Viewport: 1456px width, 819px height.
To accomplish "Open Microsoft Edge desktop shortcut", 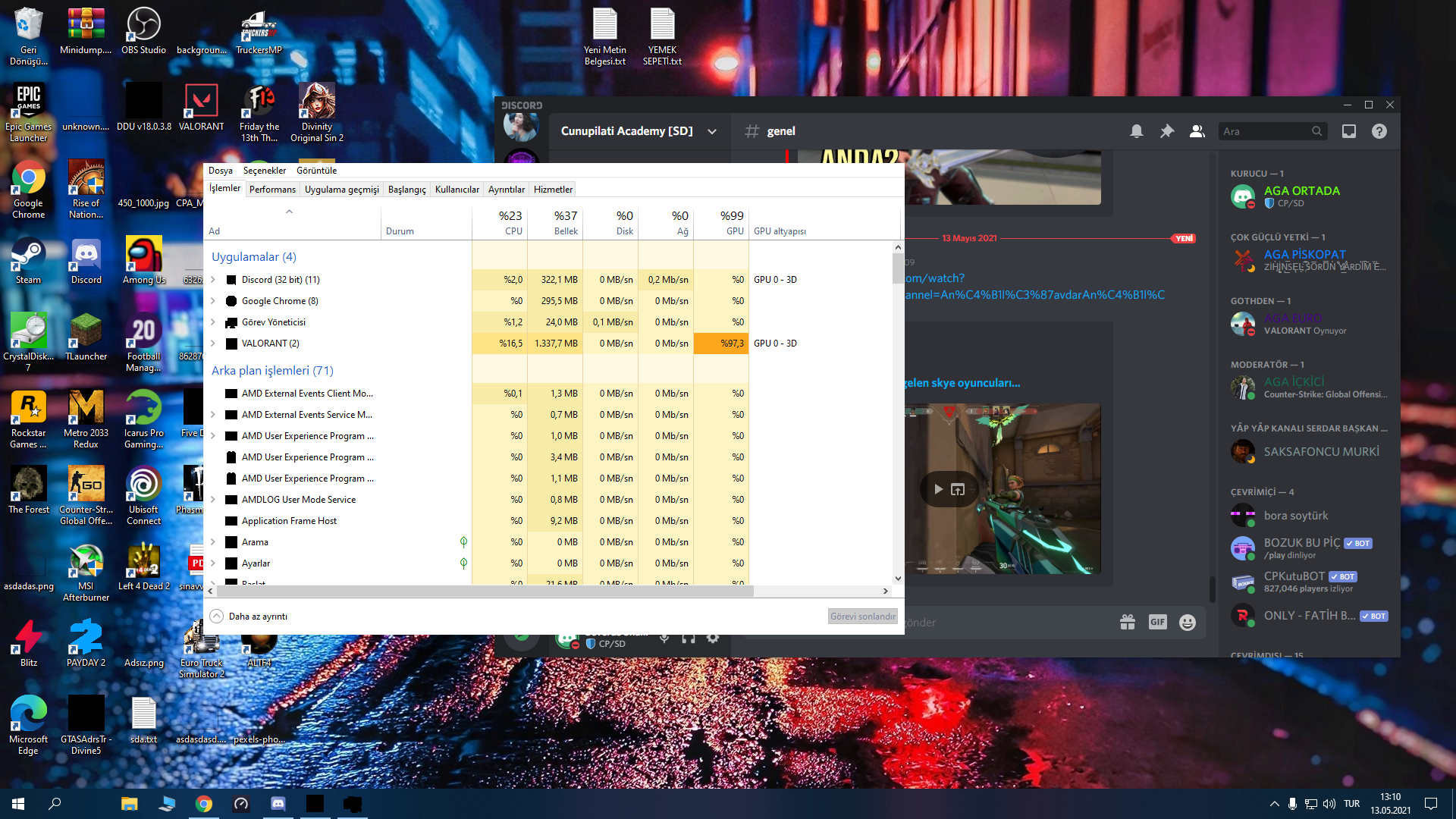I will (x=28, y=726).
